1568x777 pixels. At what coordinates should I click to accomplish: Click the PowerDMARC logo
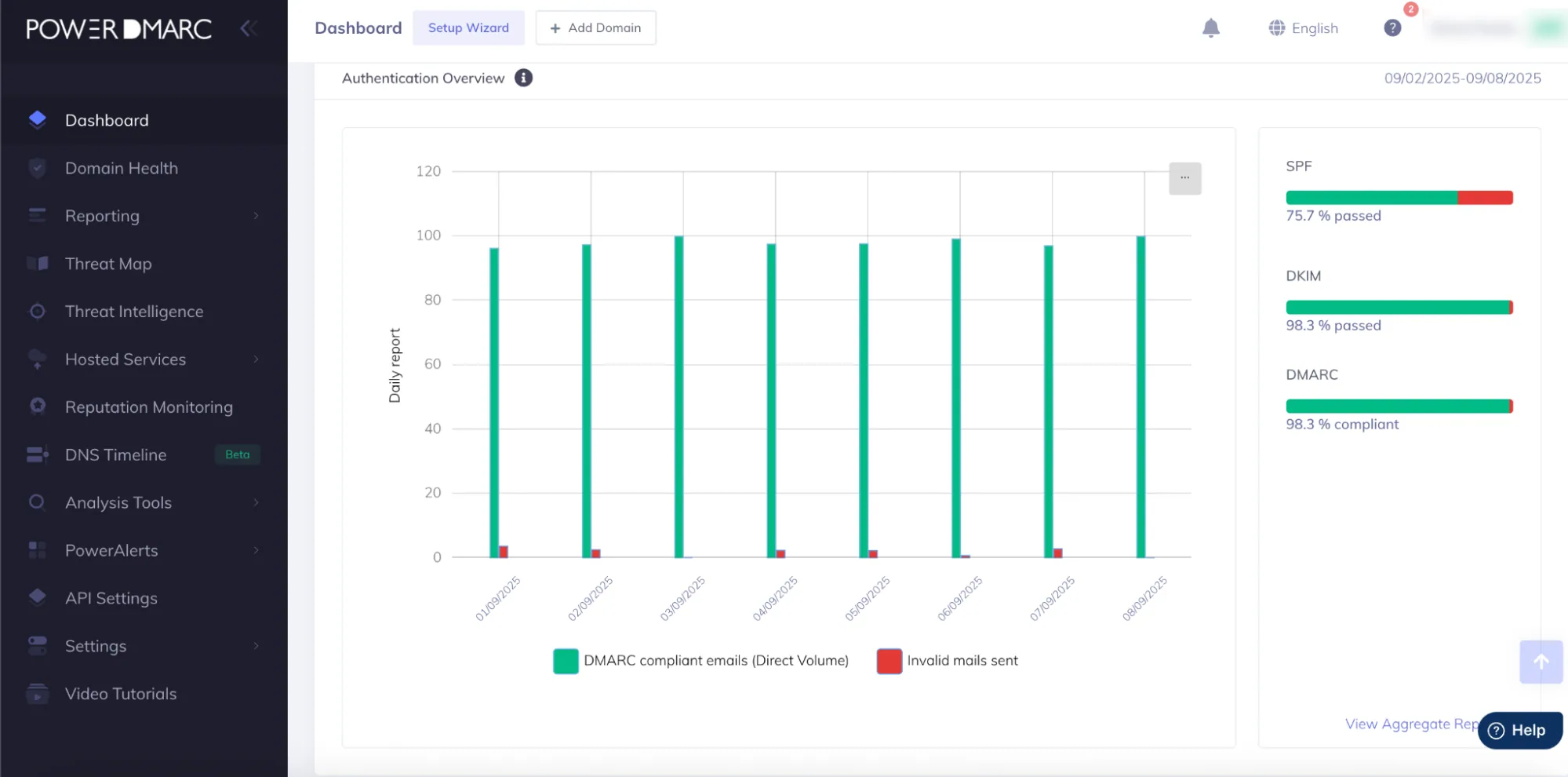point(118,29)
